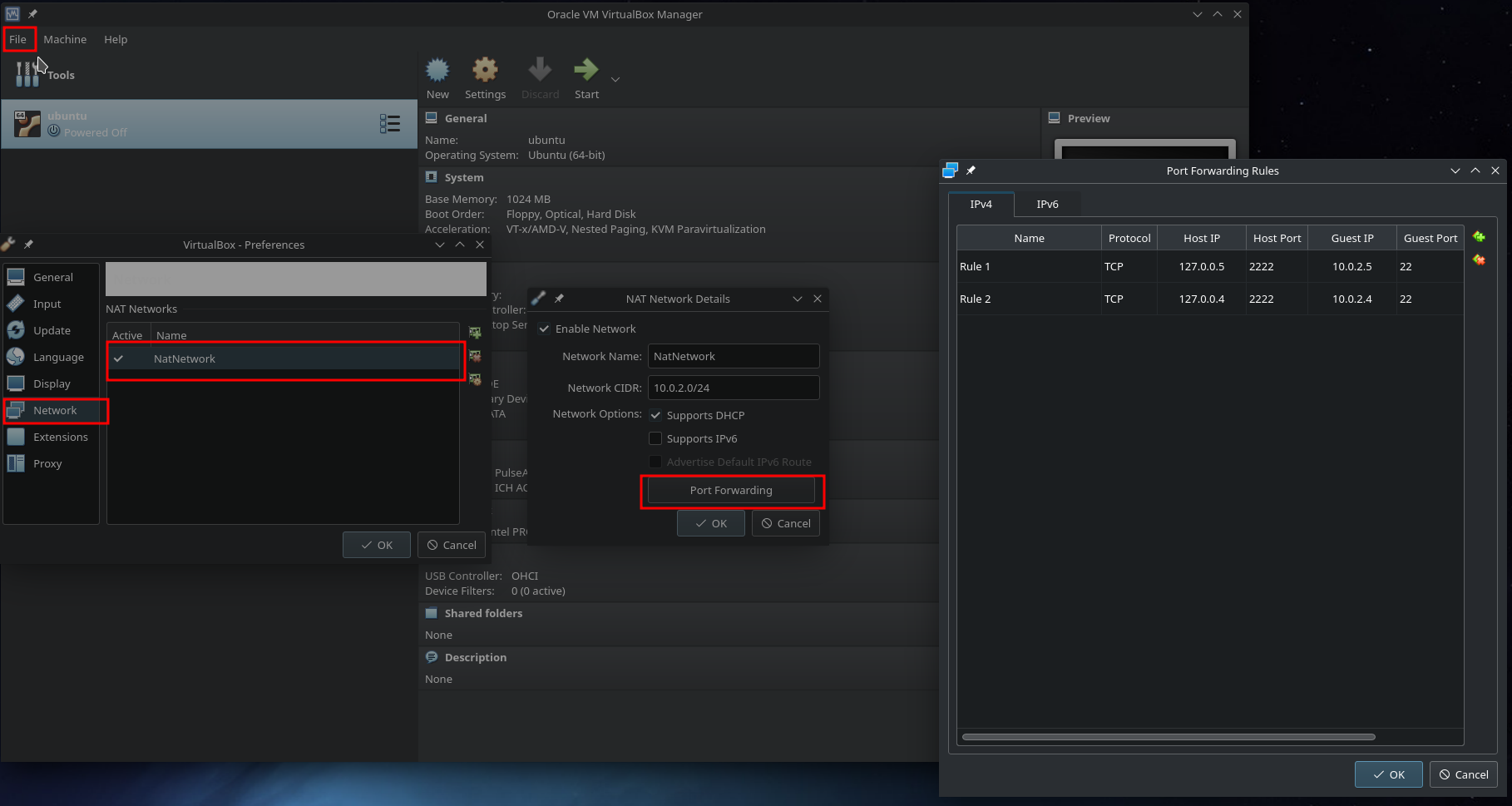
Task: Click the Preview section header
Action: [1089, 118]
